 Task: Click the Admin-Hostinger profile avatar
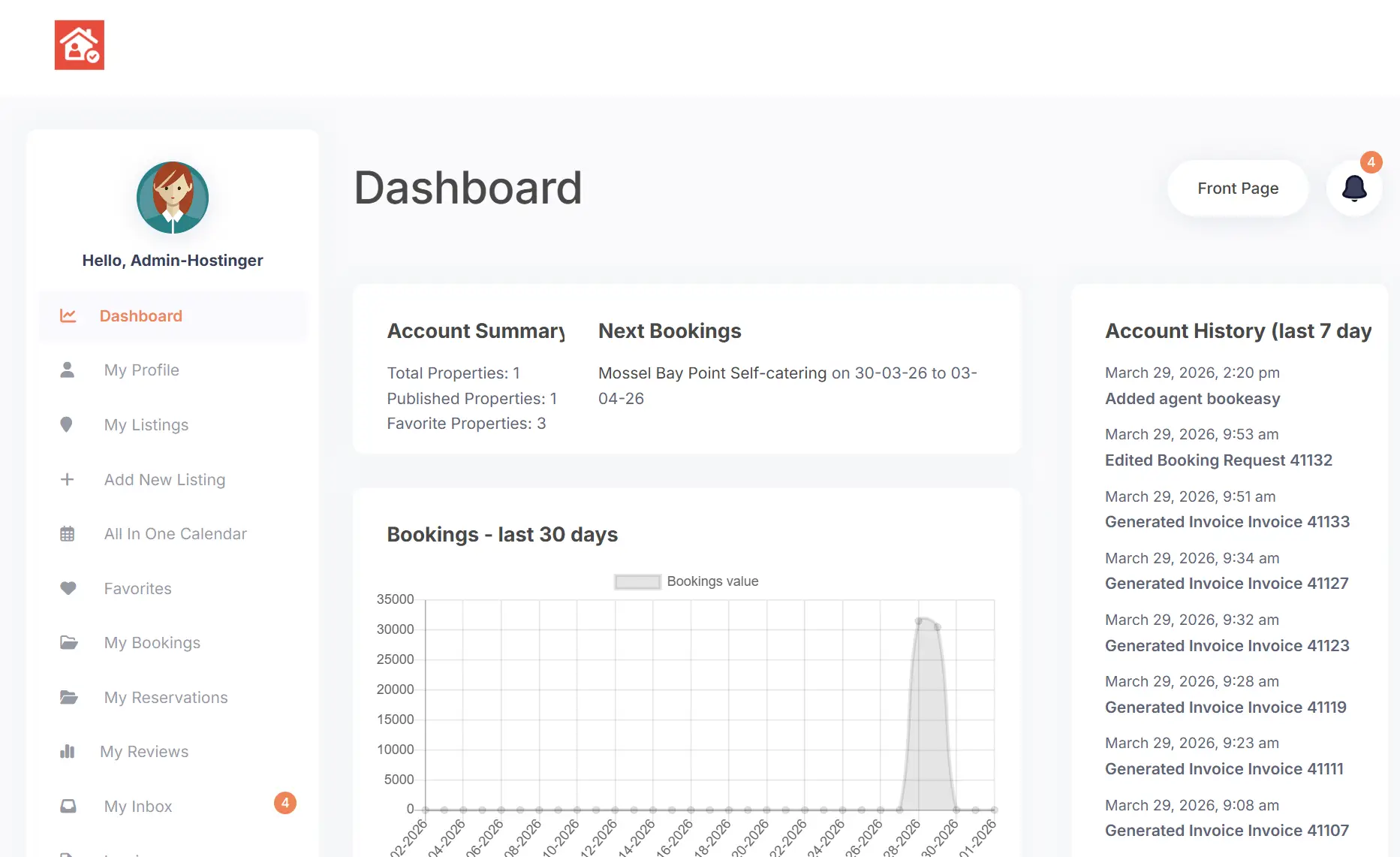point(173,198)
